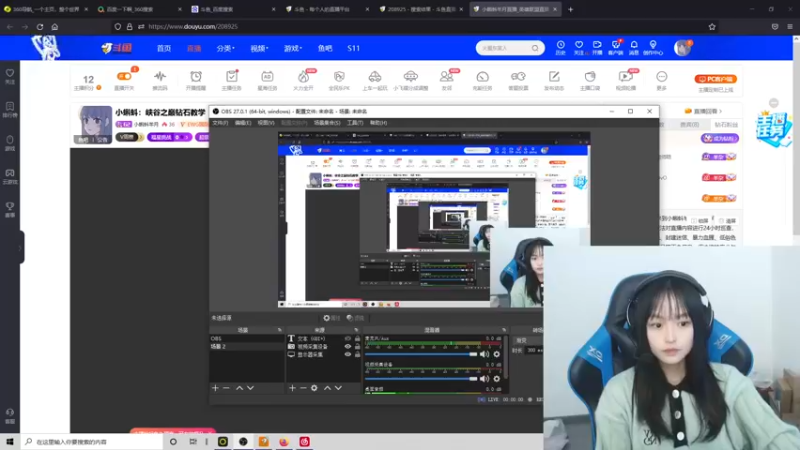This screenshot has width=800, height=450.
Task: Remove selected scene with minus button
Action: pos(226,388)
